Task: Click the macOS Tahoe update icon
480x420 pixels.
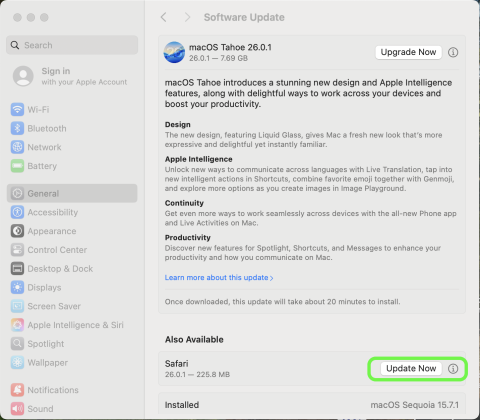Action: pyautogui.click(x=174, y=52)
